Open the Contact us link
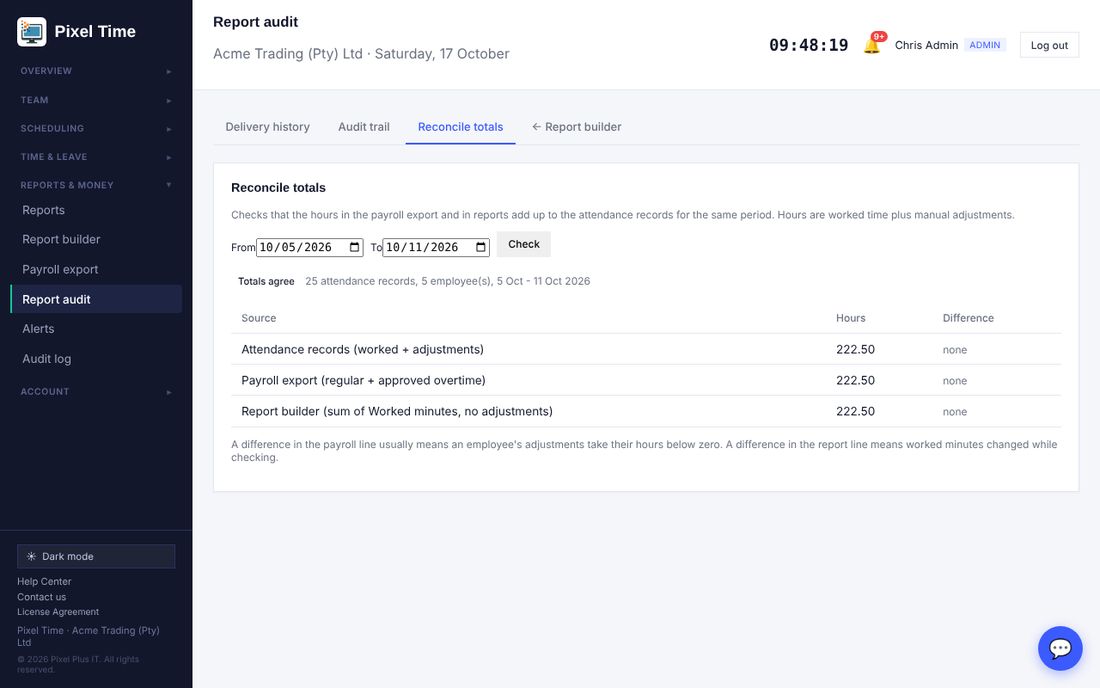 41,597
